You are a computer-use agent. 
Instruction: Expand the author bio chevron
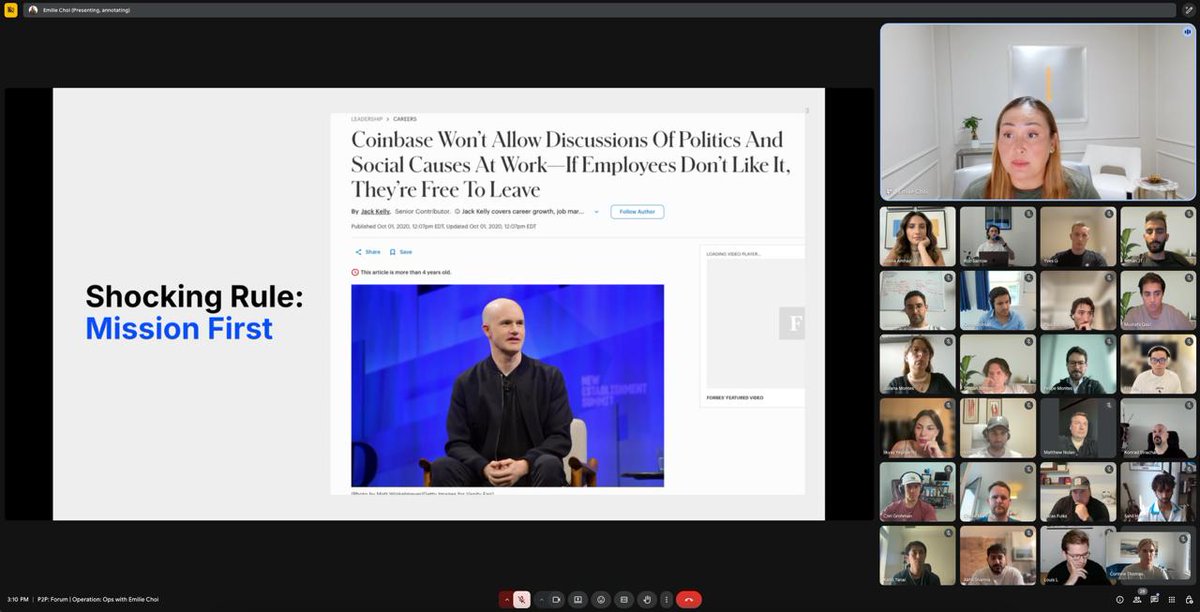(x=597, y=212)
